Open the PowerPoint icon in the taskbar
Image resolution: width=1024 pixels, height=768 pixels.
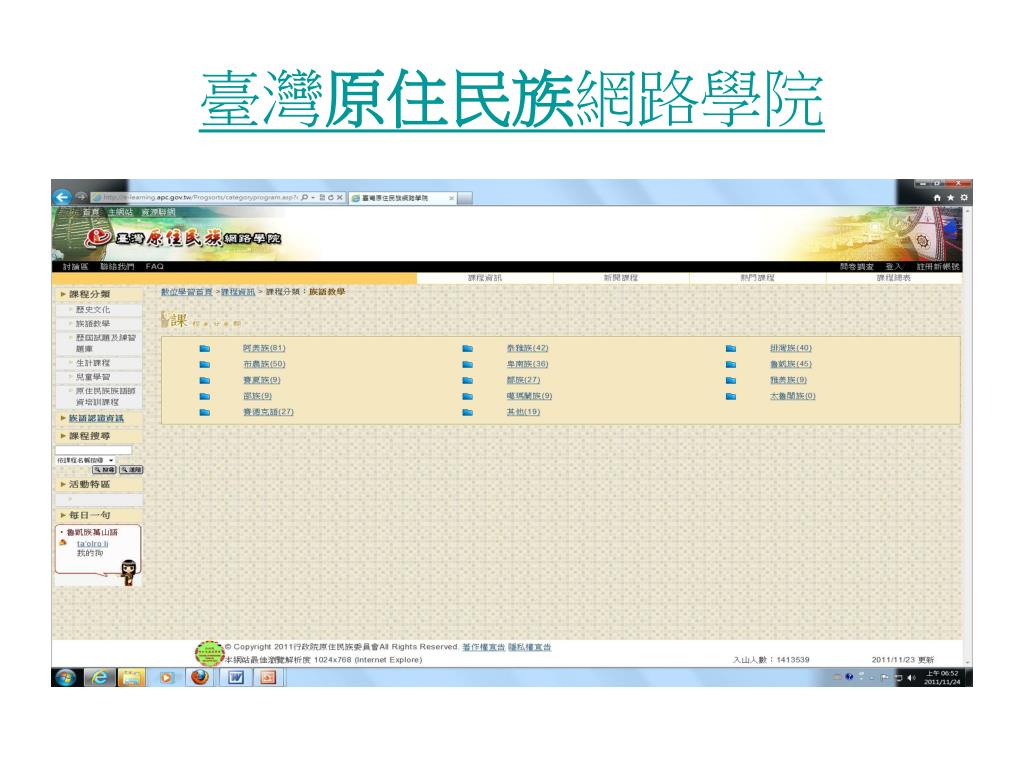click(x=268, y=677)
